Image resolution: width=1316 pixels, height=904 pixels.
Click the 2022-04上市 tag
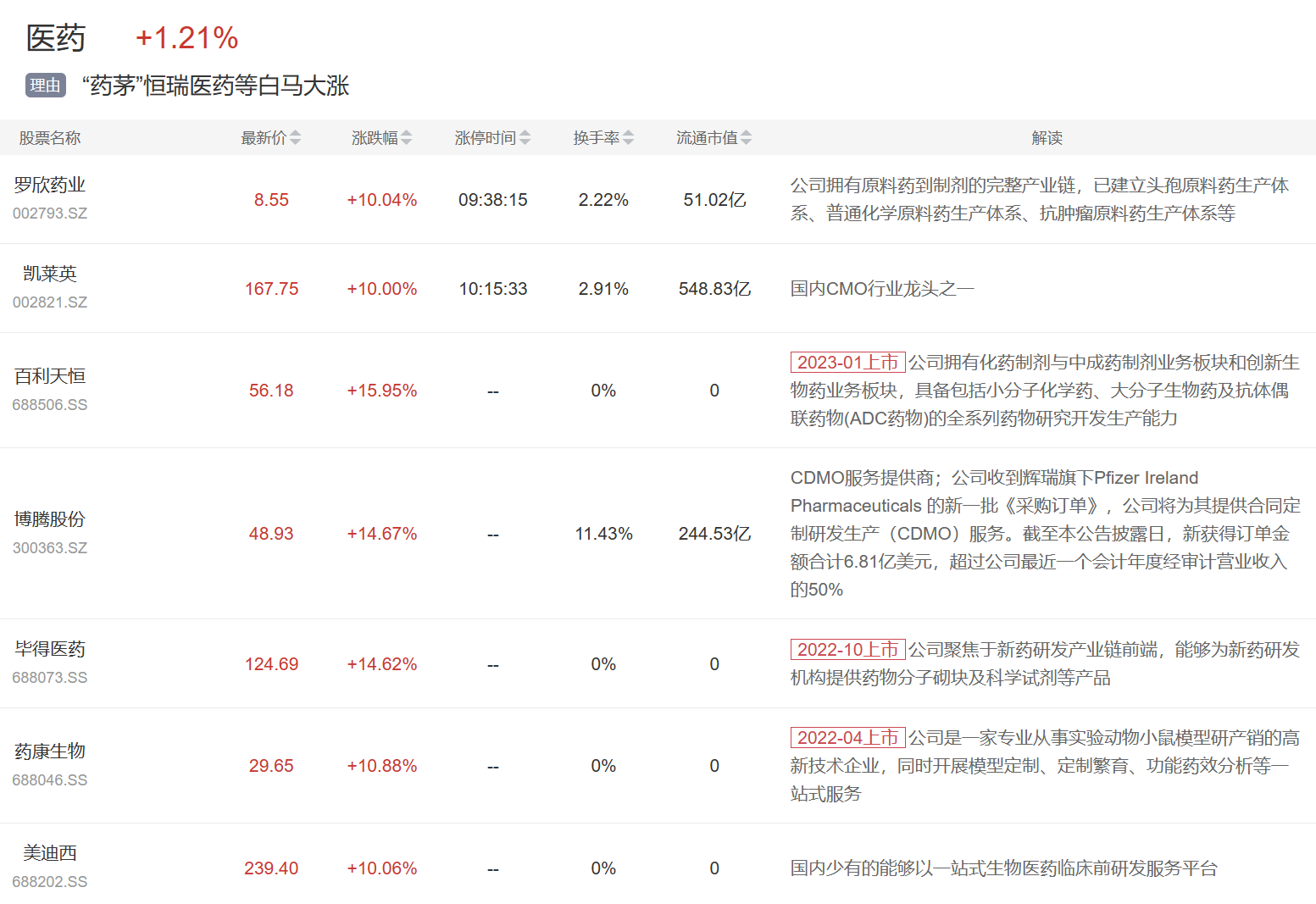tap(847, 738)
